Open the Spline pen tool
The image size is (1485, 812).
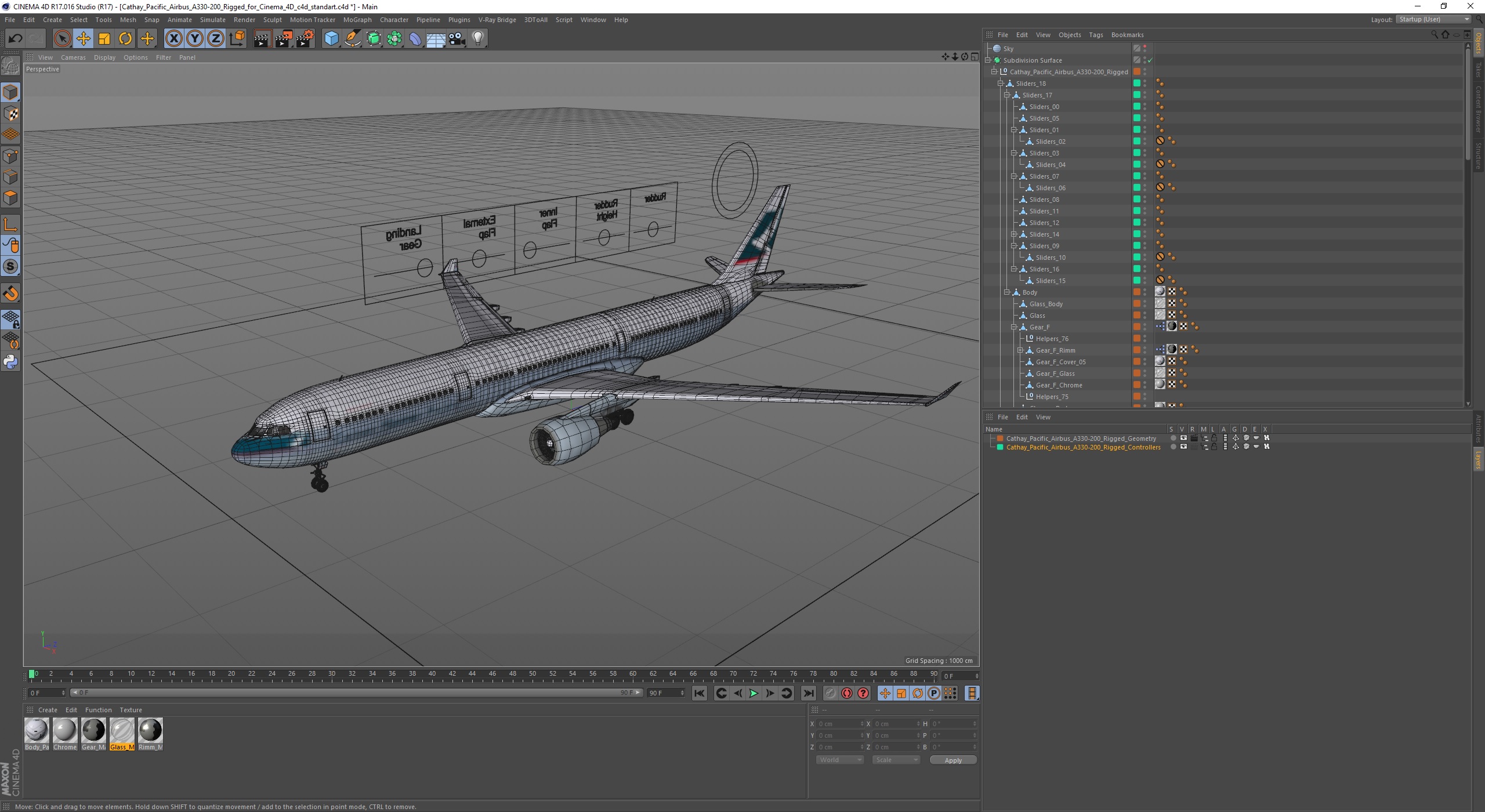pos(352,39)
